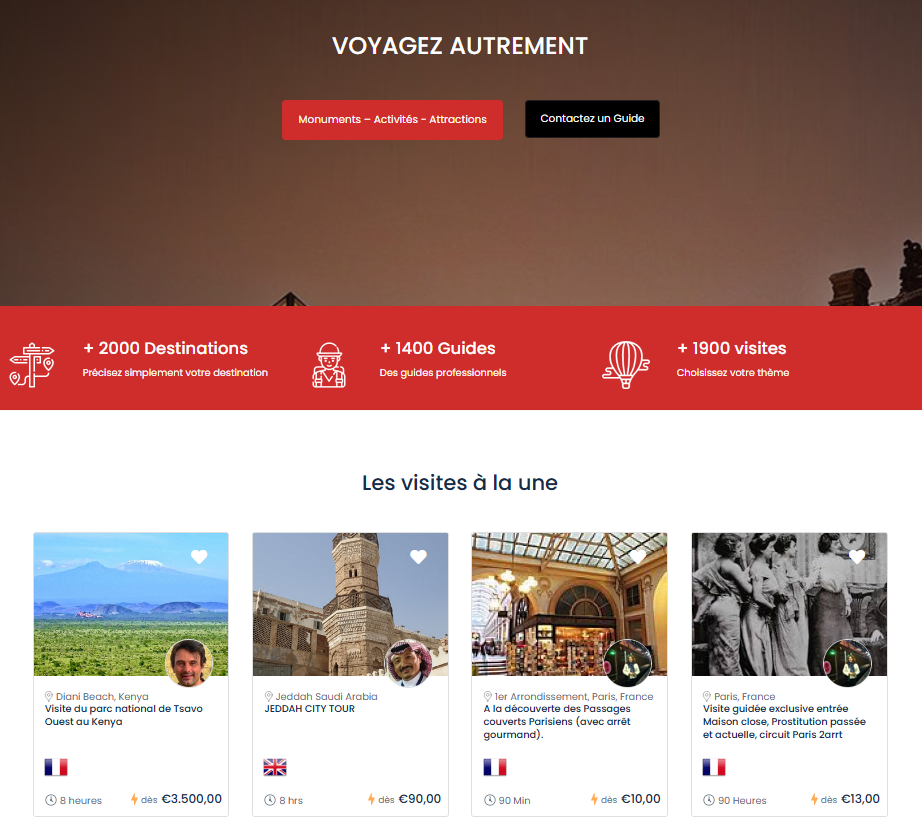922x828 pixels.
Task: Open the Kenya guide's profile photo
Action: (189, 663)
